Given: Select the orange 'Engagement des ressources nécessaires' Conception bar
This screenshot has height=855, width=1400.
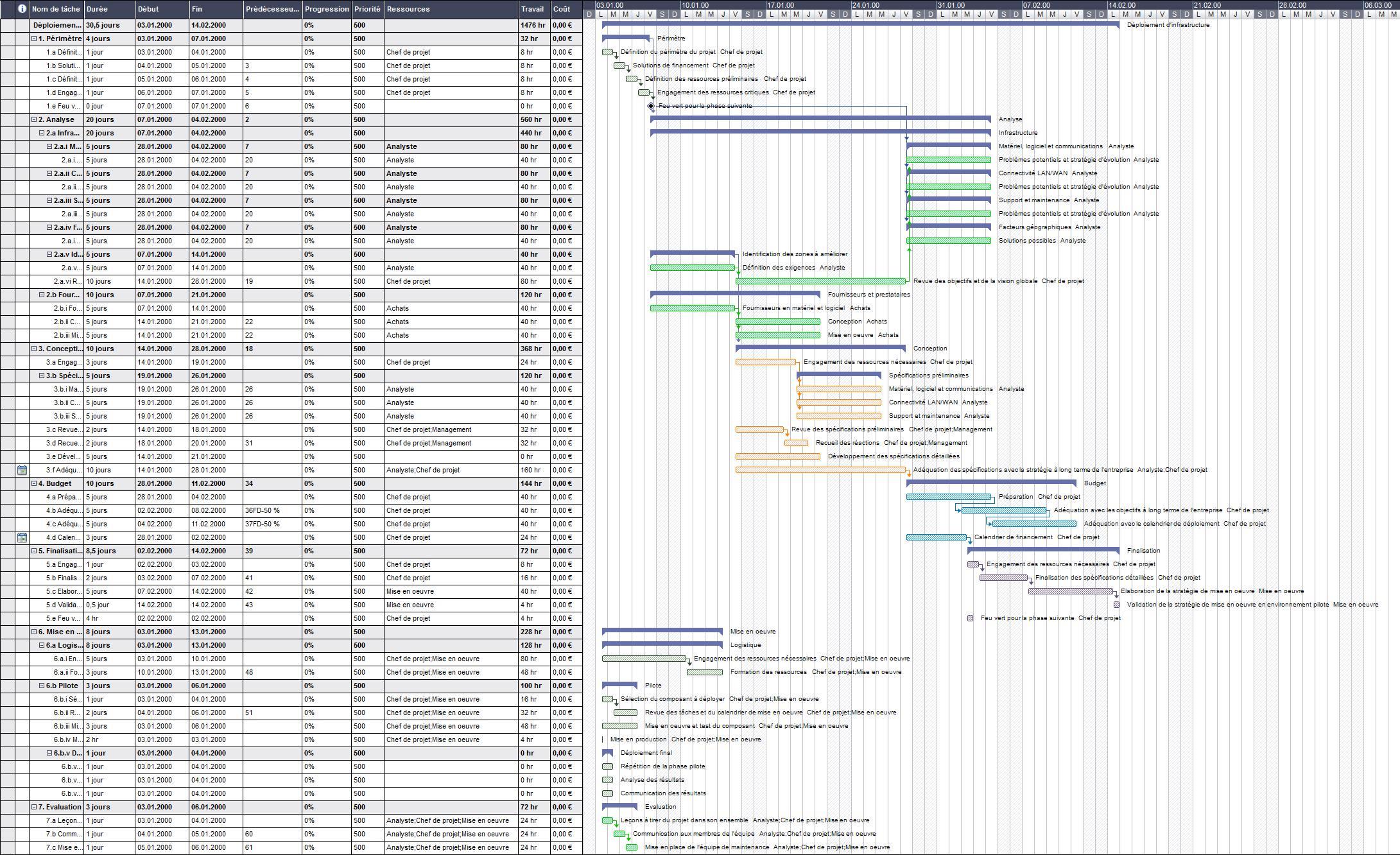Looking at the screenshot, I should coord(766,362).
